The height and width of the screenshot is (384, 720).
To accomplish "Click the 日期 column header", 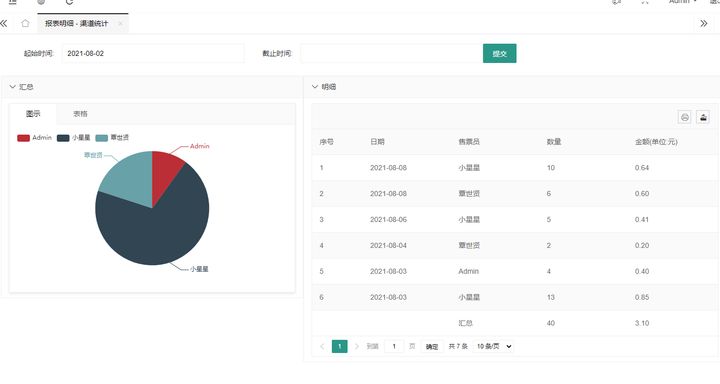I will (377, 142).
